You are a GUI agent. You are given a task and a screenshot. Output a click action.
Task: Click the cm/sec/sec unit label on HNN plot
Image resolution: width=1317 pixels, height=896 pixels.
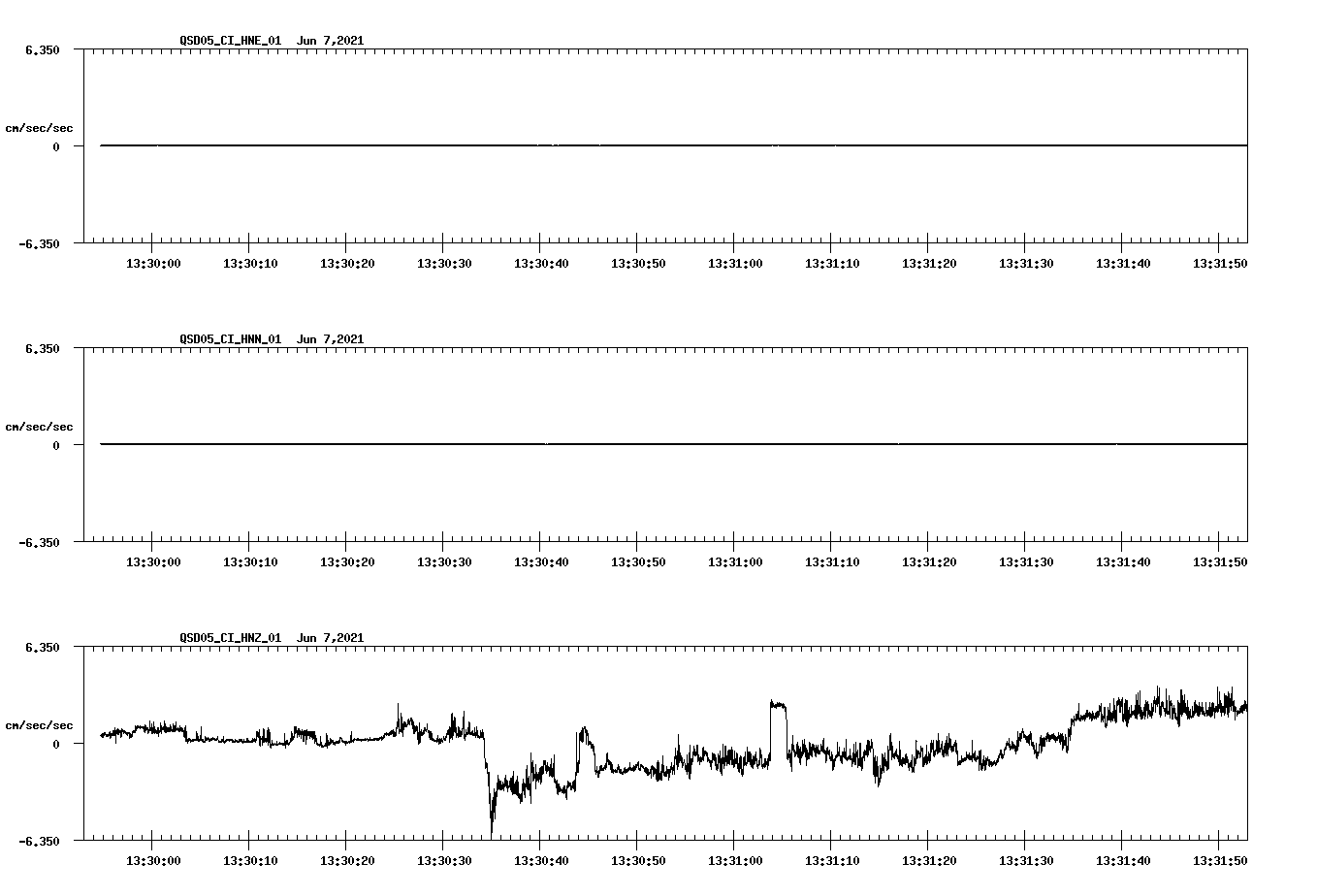pos(39,427)
